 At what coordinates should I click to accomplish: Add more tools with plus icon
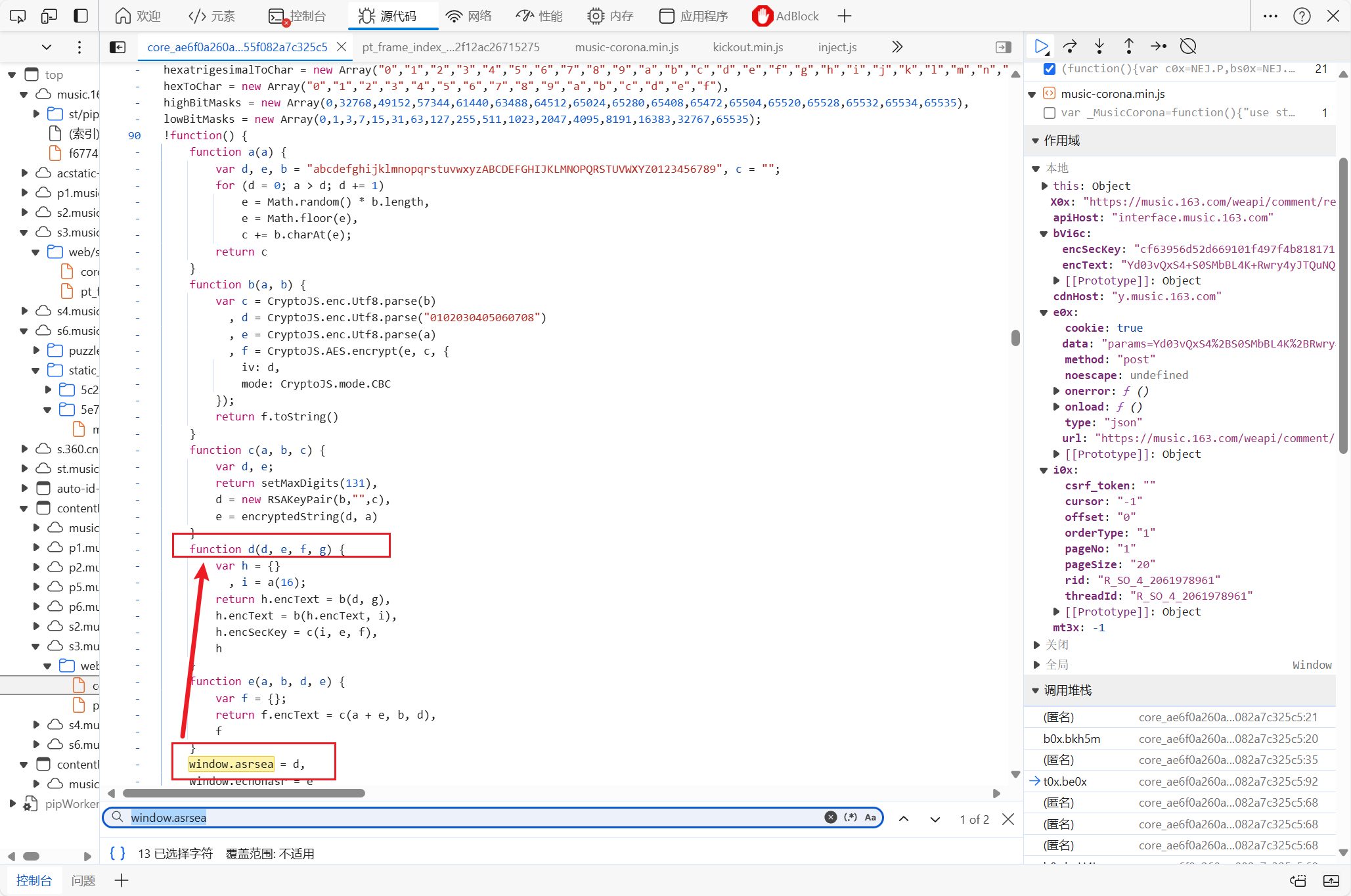[x=845, y=16]
